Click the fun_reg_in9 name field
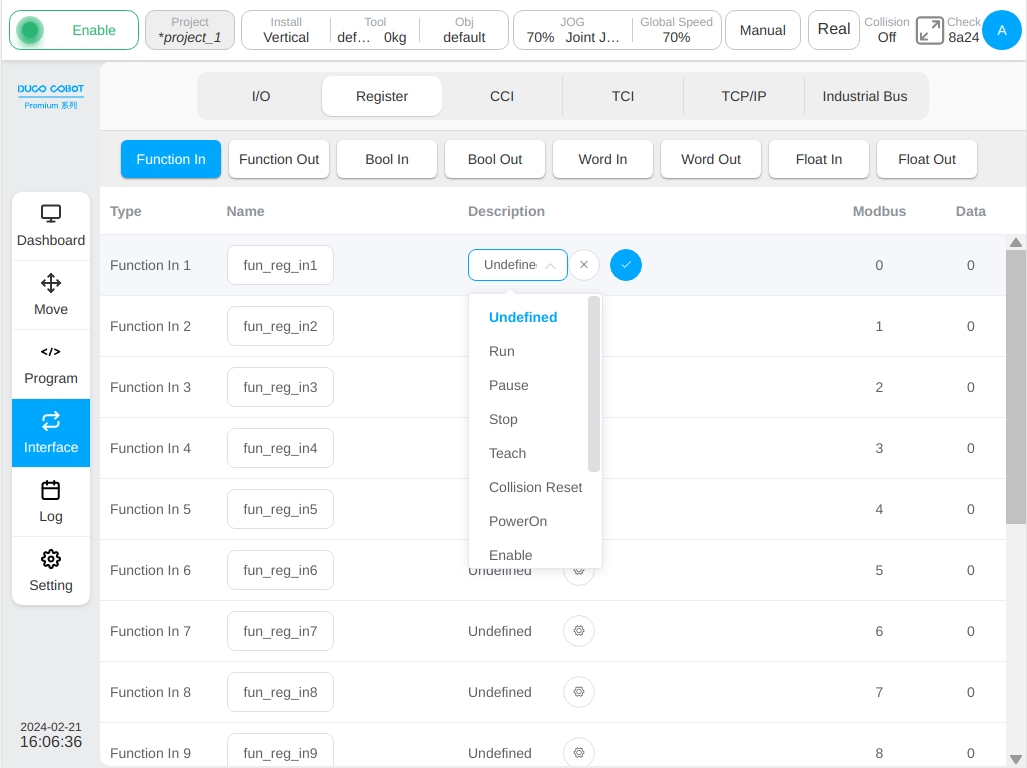 point(280,750)
